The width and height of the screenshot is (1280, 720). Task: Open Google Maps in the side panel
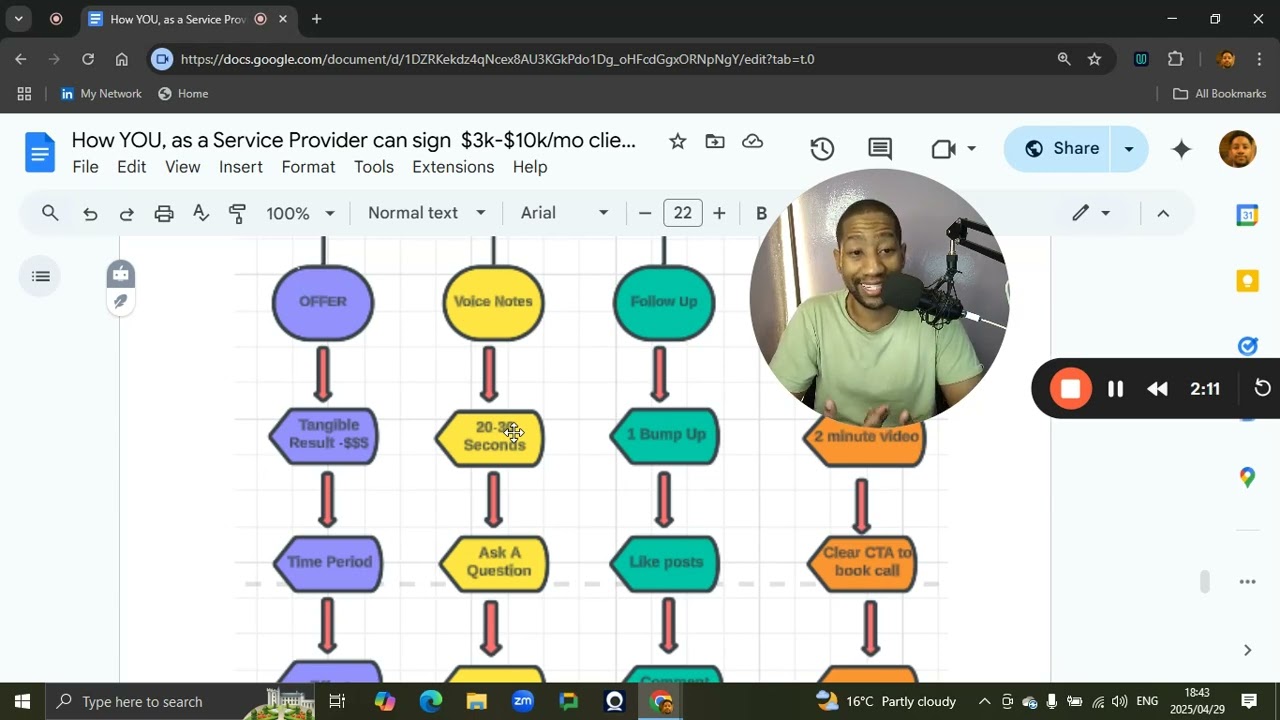1247,477
